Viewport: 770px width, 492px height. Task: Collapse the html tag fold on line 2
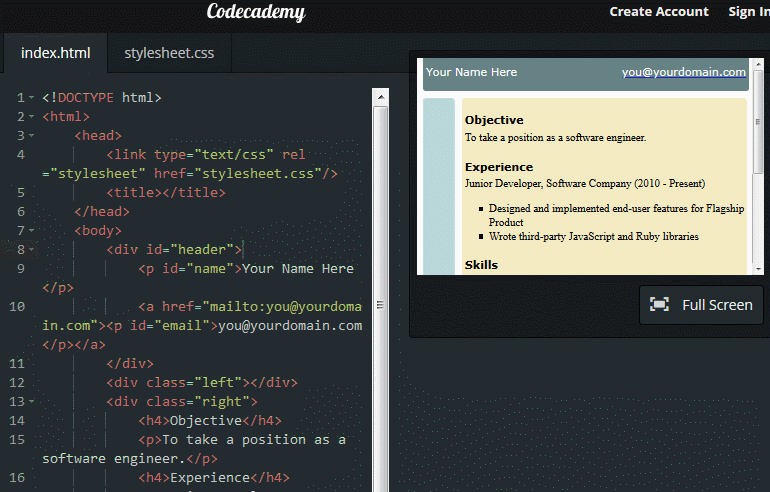32,117
